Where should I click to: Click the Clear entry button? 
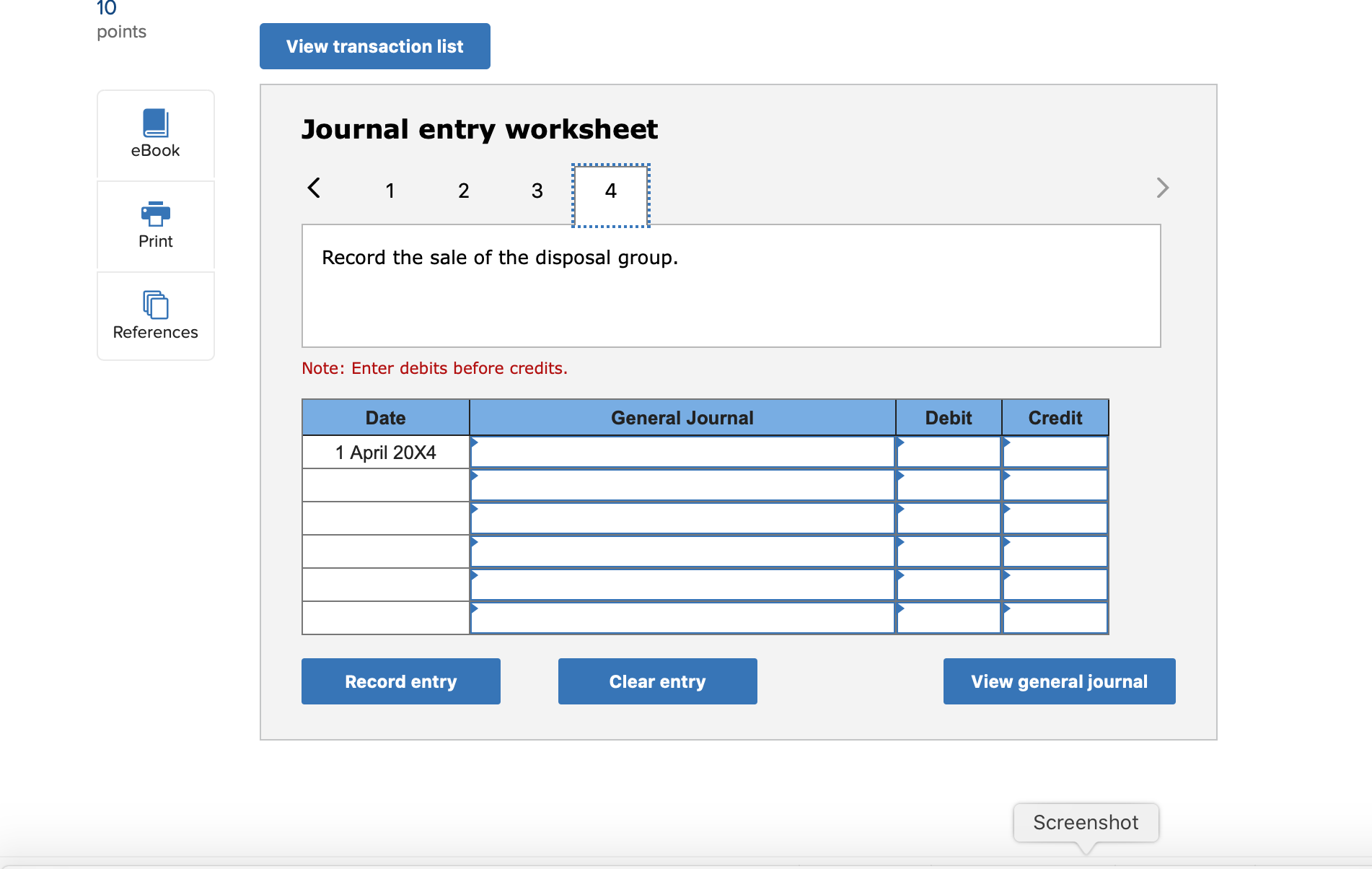658,681
